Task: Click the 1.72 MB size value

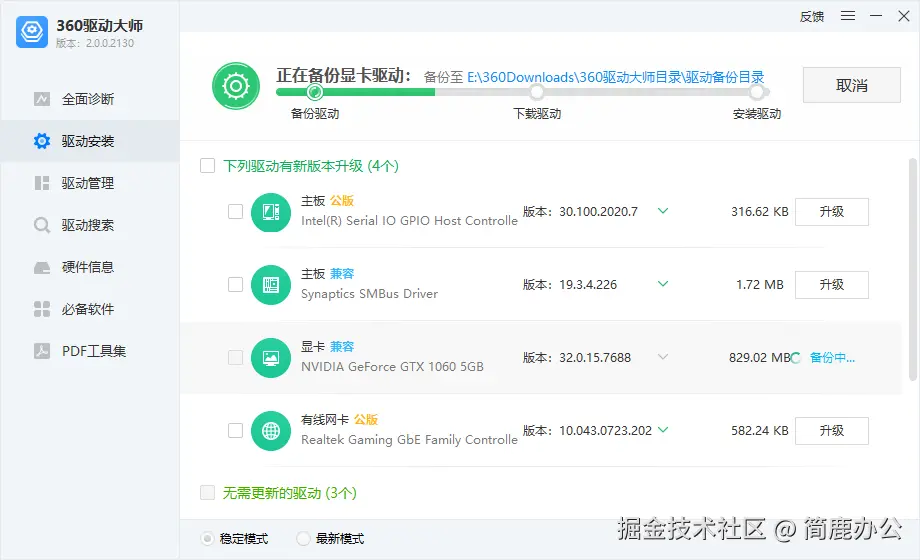Action: coord(760,285)
